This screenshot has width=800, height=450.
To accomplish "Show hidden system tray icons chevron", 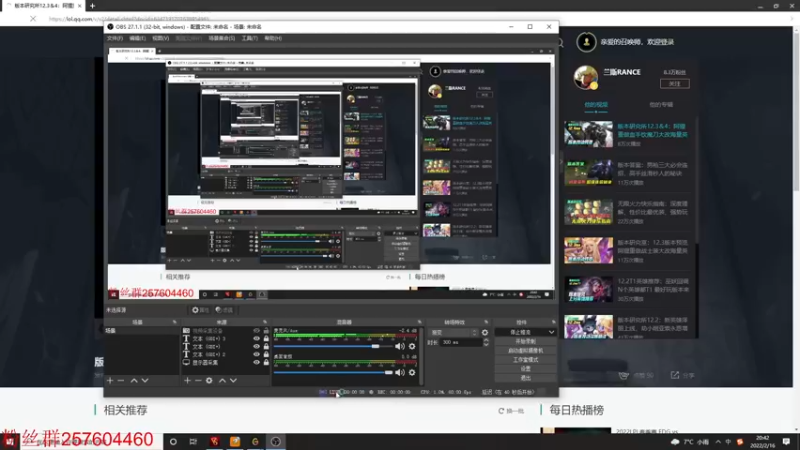I will click(718, 442).
